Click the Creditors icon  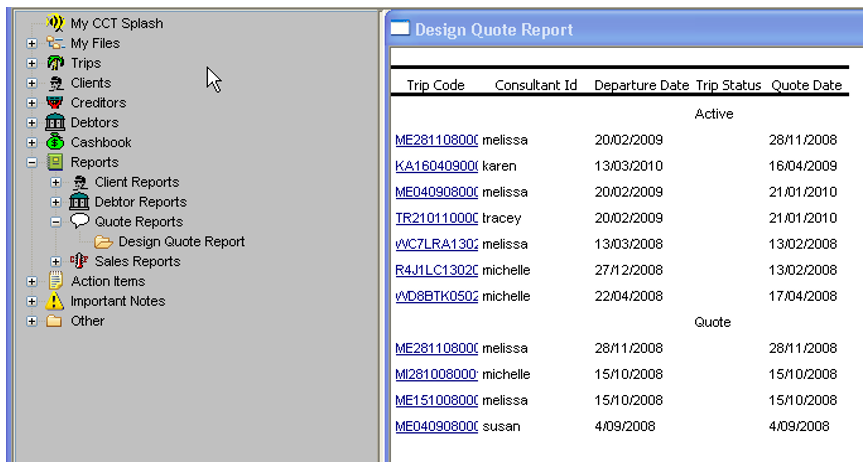coord(55,103)
